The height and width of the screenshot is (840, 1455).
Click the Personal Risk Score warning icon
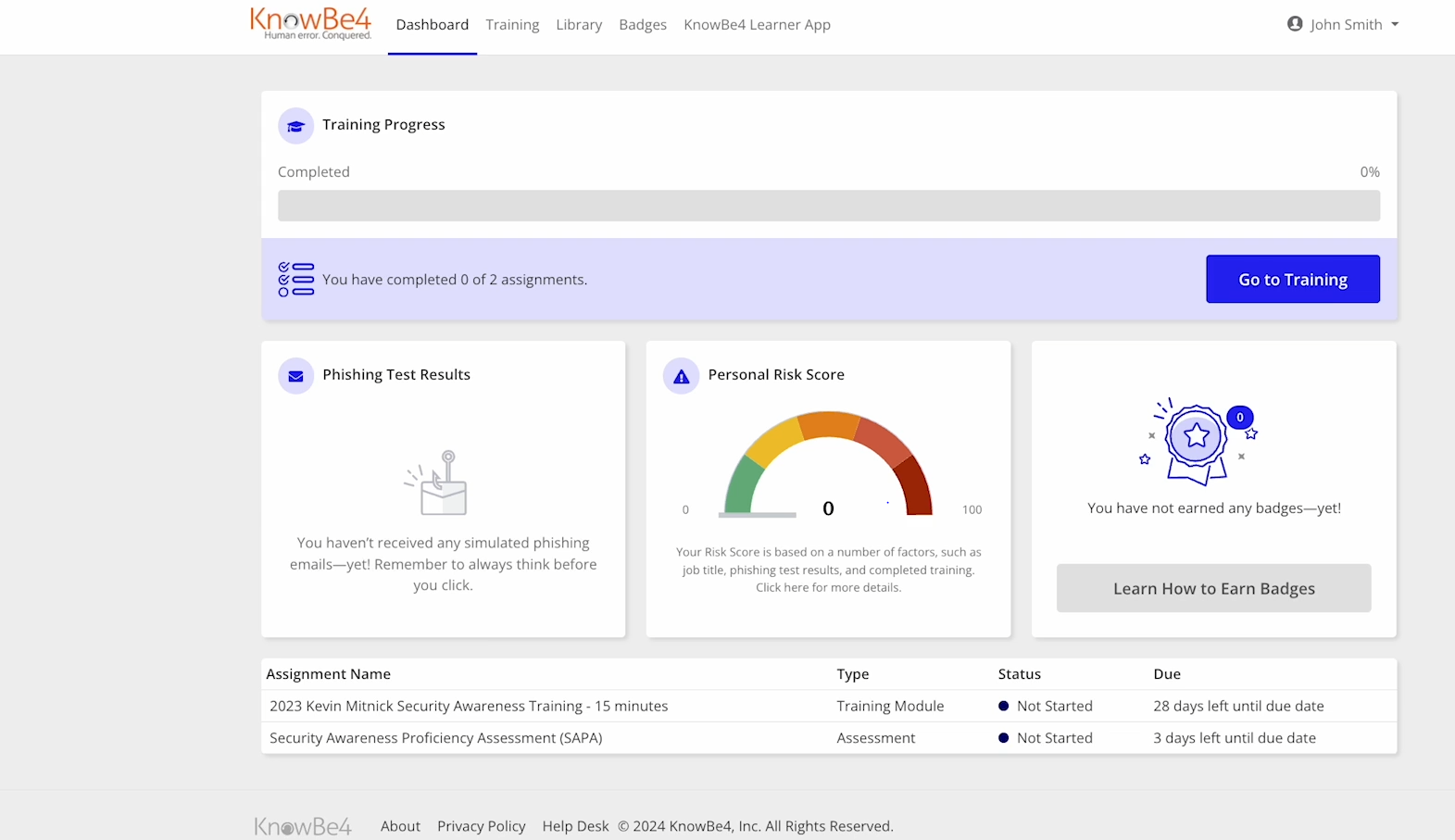tap(681, 376)
